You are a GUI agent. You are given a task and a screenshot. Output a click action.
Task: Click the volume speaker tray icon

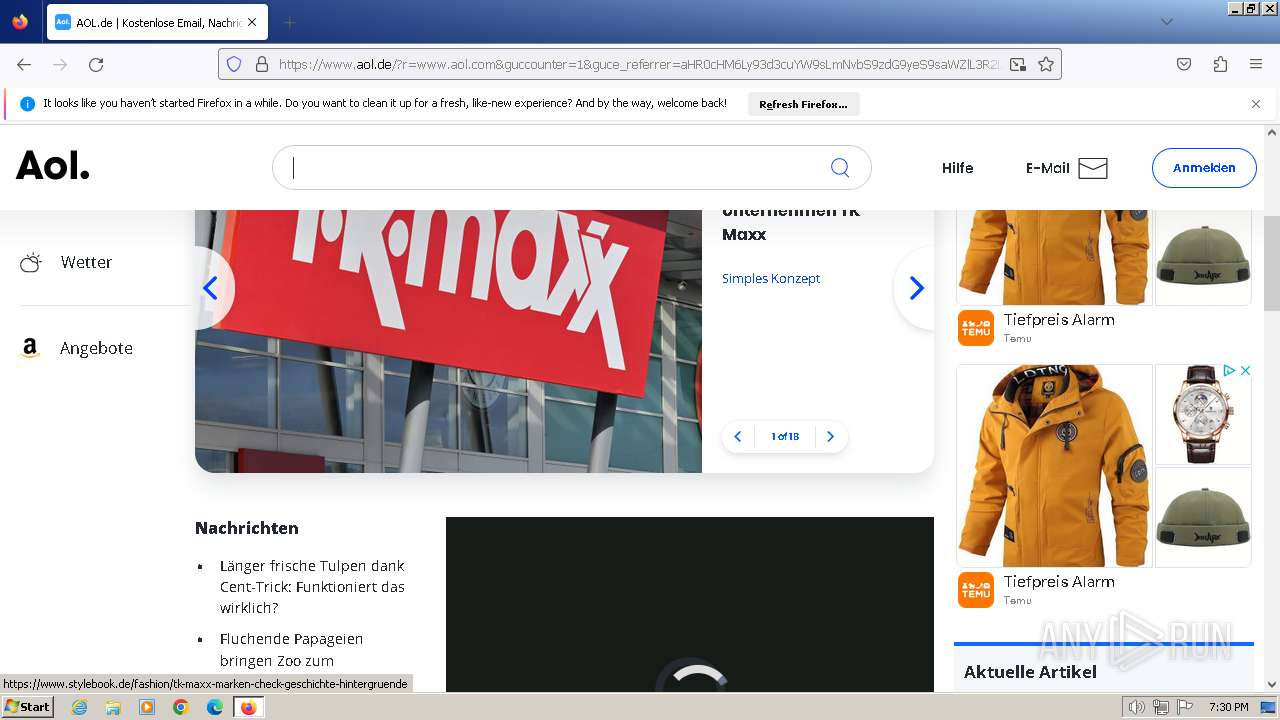[1137, 707]
